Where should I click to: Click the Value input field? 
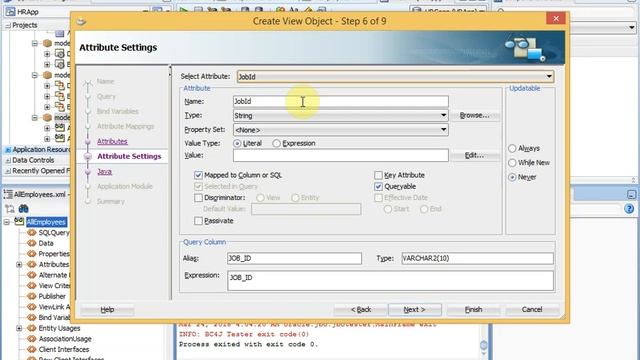coord(340,155)
